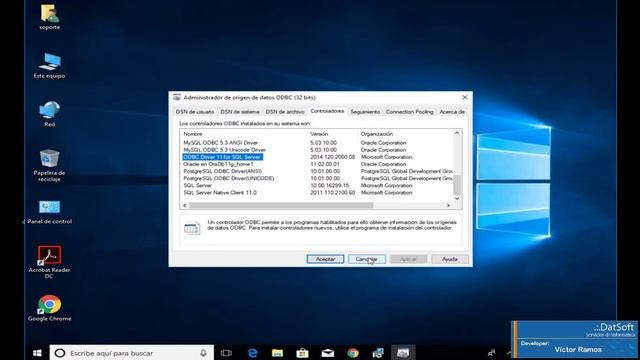Click the Cancelar button
The image size is (640, 360).
click(x=367, y=259)
